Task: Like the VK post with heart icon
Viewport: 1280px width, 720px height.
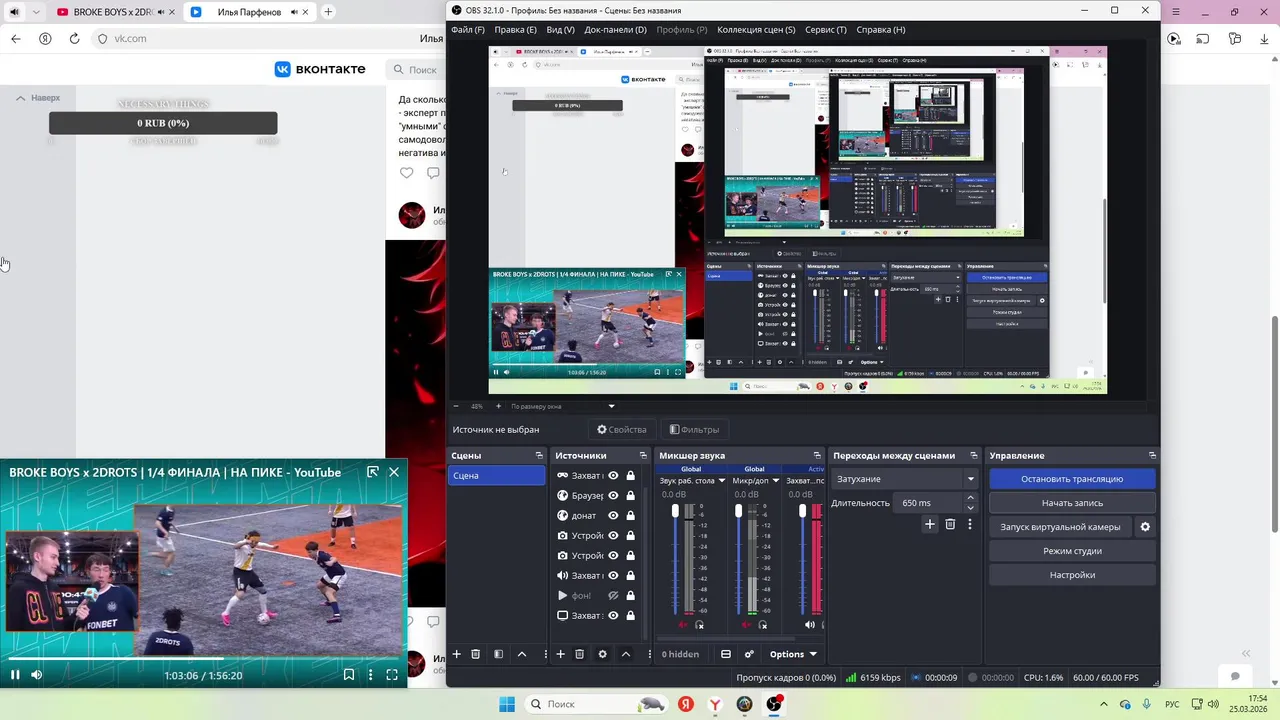Action: (x=406, y=173)
